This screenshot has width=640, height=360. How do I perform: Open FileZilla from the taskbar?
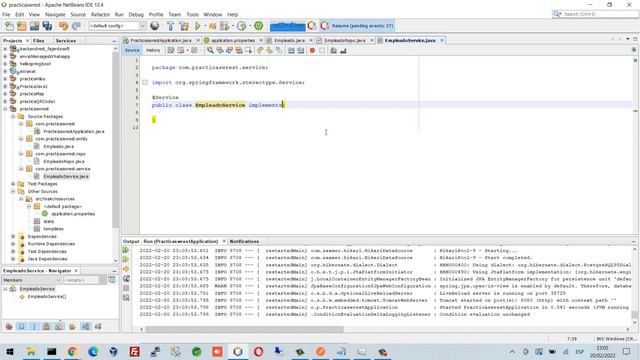[x=134, y=351]
